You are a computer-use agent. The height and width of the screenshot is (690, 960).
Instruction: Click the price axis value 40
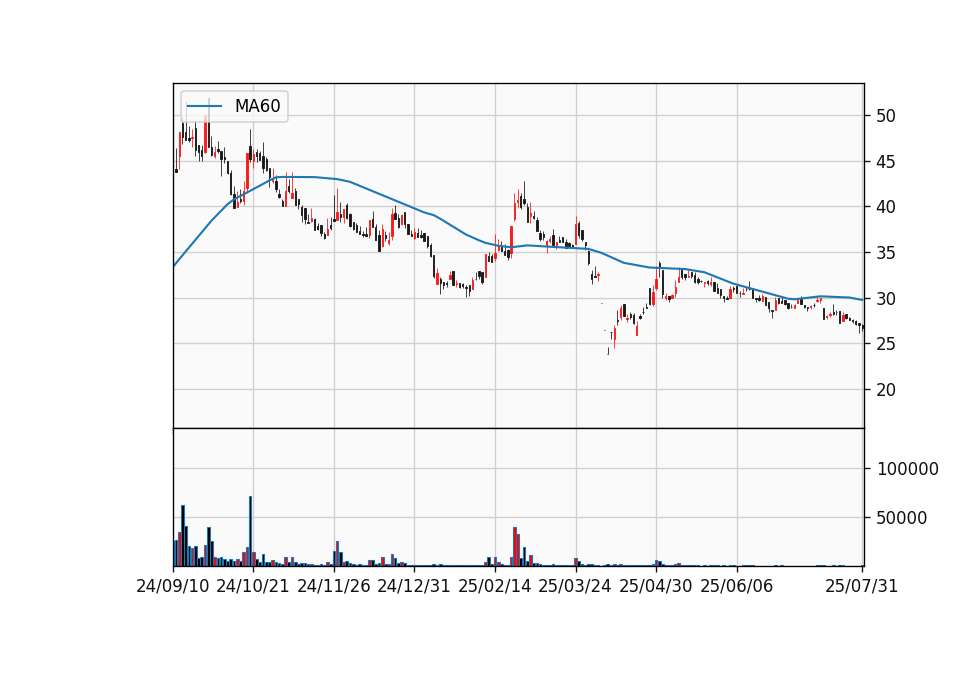885,207
